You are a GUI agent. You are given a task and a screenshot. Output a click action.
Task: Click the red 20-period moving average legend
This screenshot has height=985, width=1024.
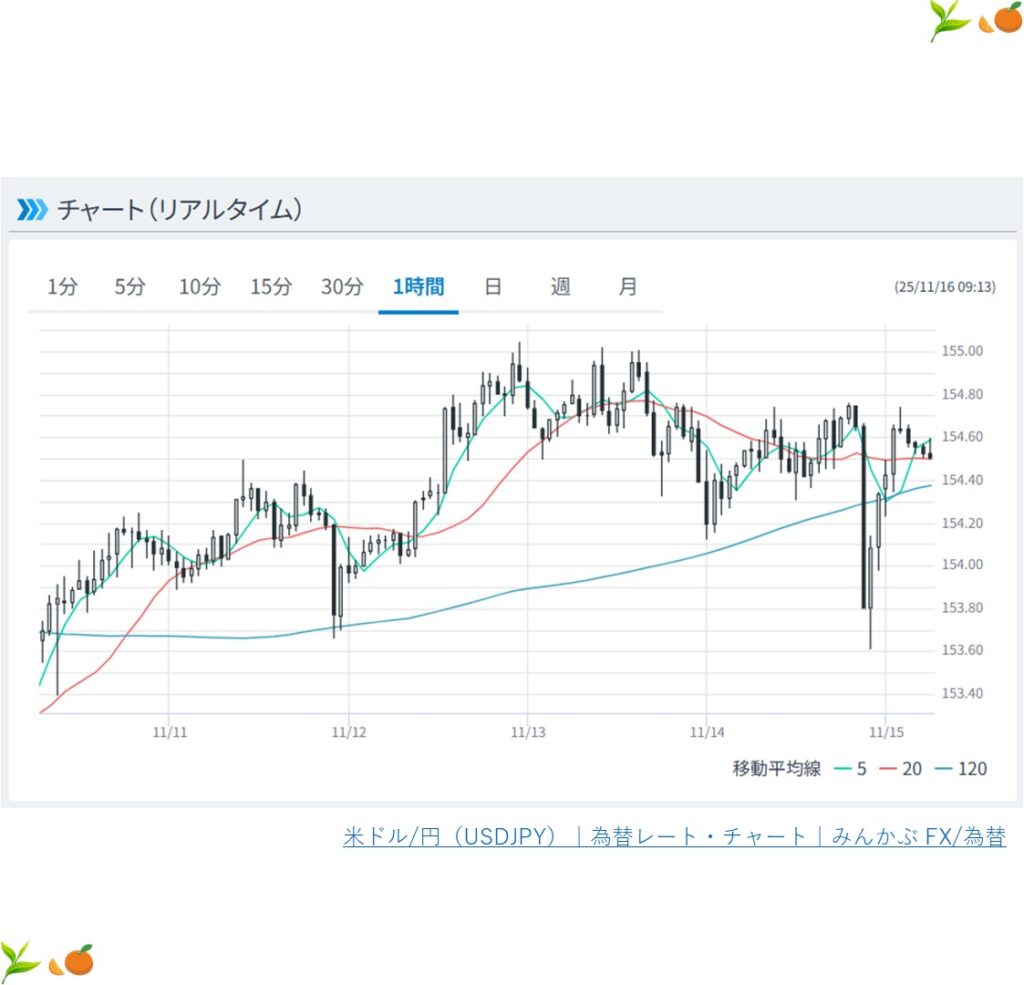(900, 768)
